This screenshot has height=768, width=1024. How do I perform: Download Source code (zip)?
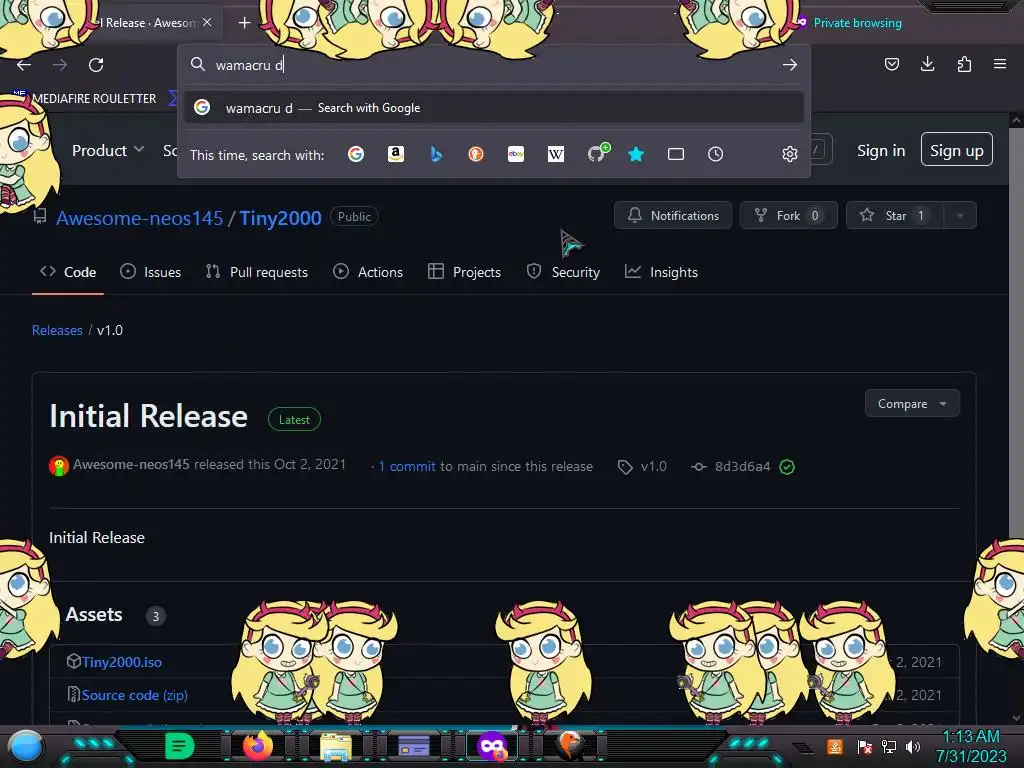135,695
